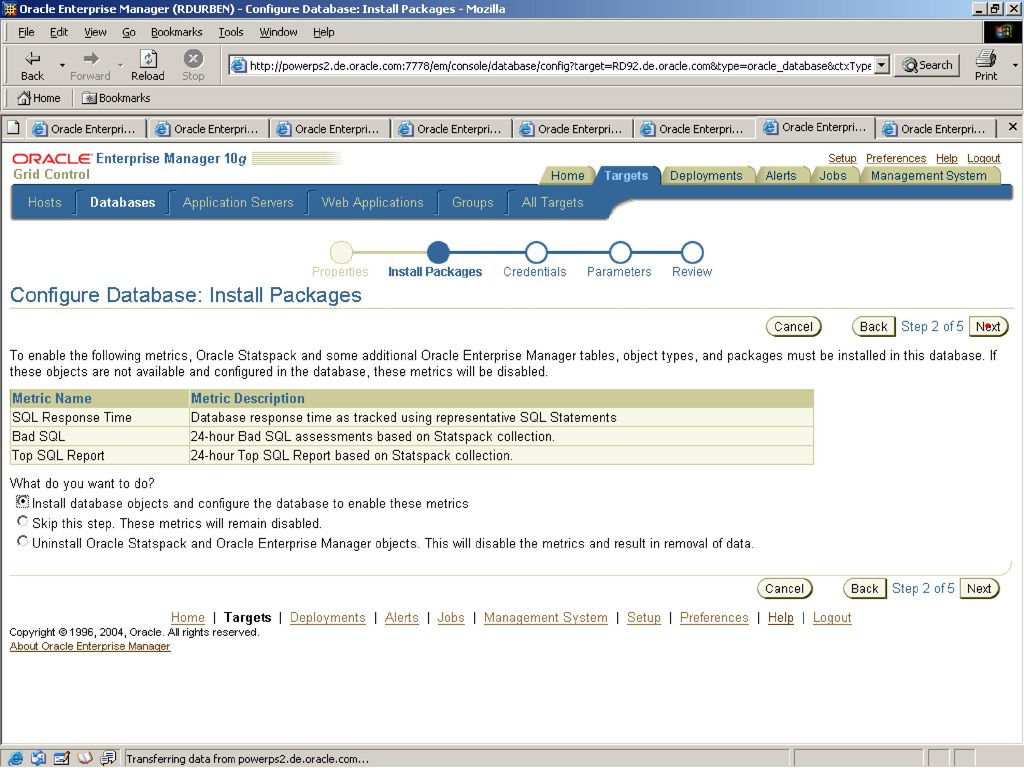Open Navigator icon in status bar
The height and width of the screenshot is (768, 1024).
coord(15,758)
